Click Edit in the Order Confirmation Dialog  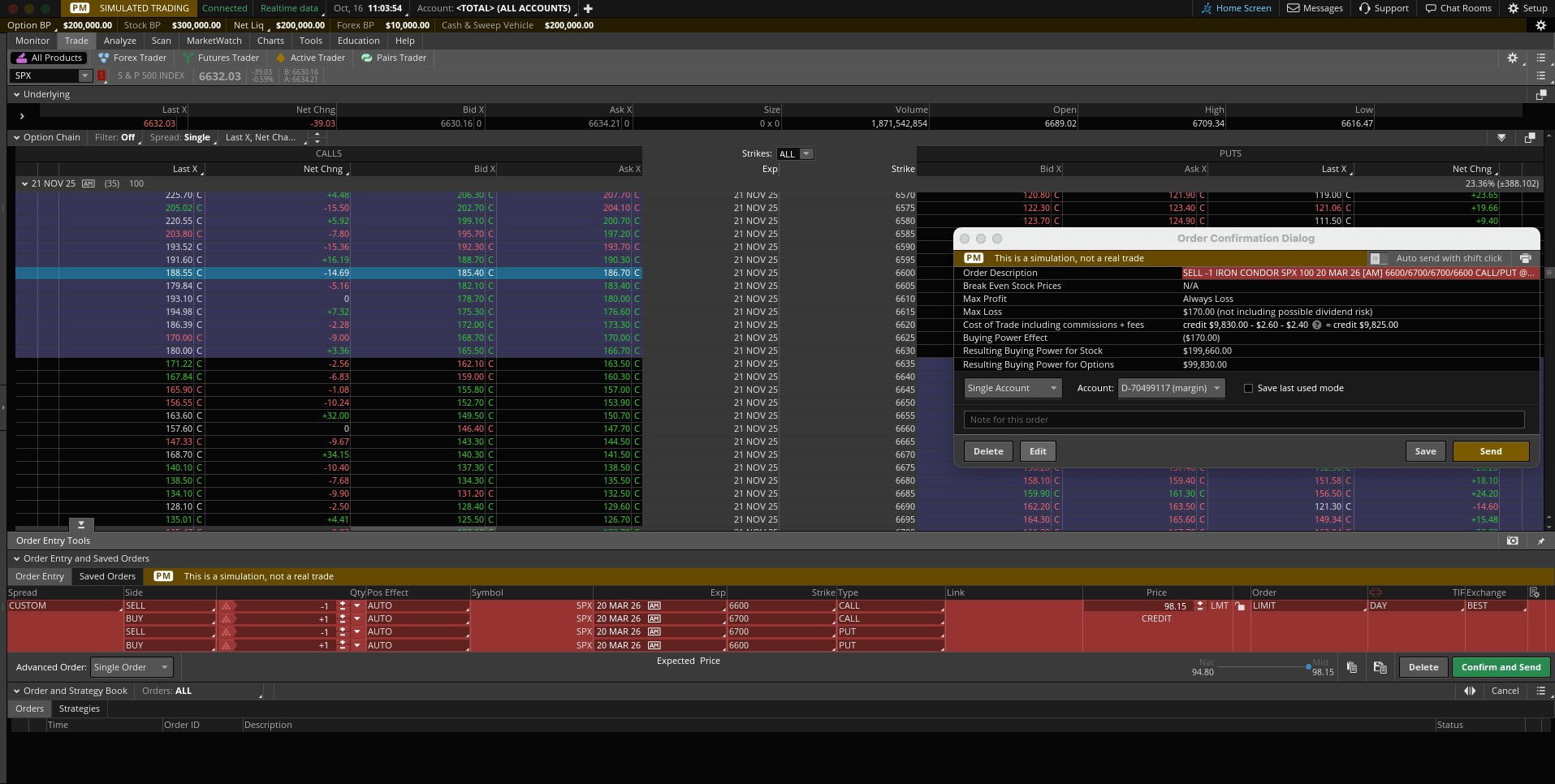tap(1038, 451)
